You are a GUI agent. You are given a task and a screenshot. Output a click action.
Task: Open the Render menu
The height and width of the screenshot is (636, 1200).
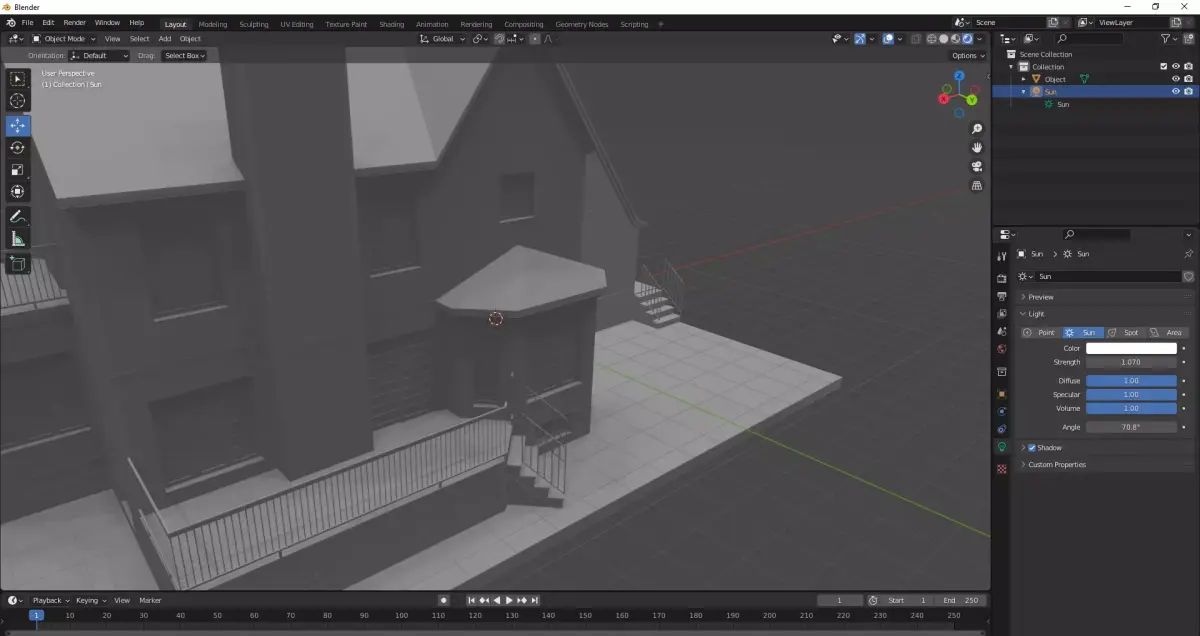click(x=74, y=22)
